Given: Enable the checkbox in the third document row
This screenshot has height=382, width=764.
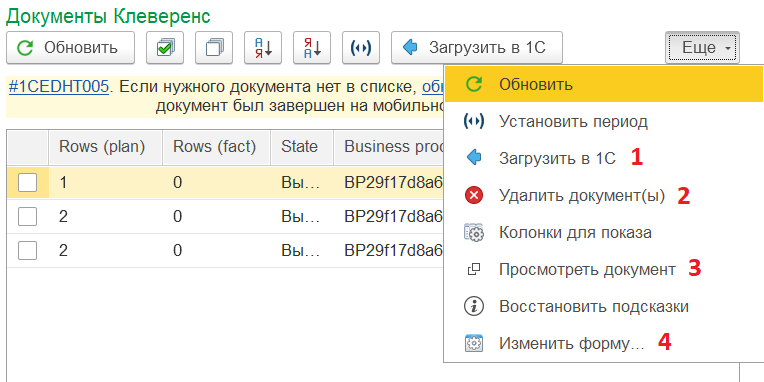Looking at the screenshot, I should pyautogui.click(x=27, y=250).
